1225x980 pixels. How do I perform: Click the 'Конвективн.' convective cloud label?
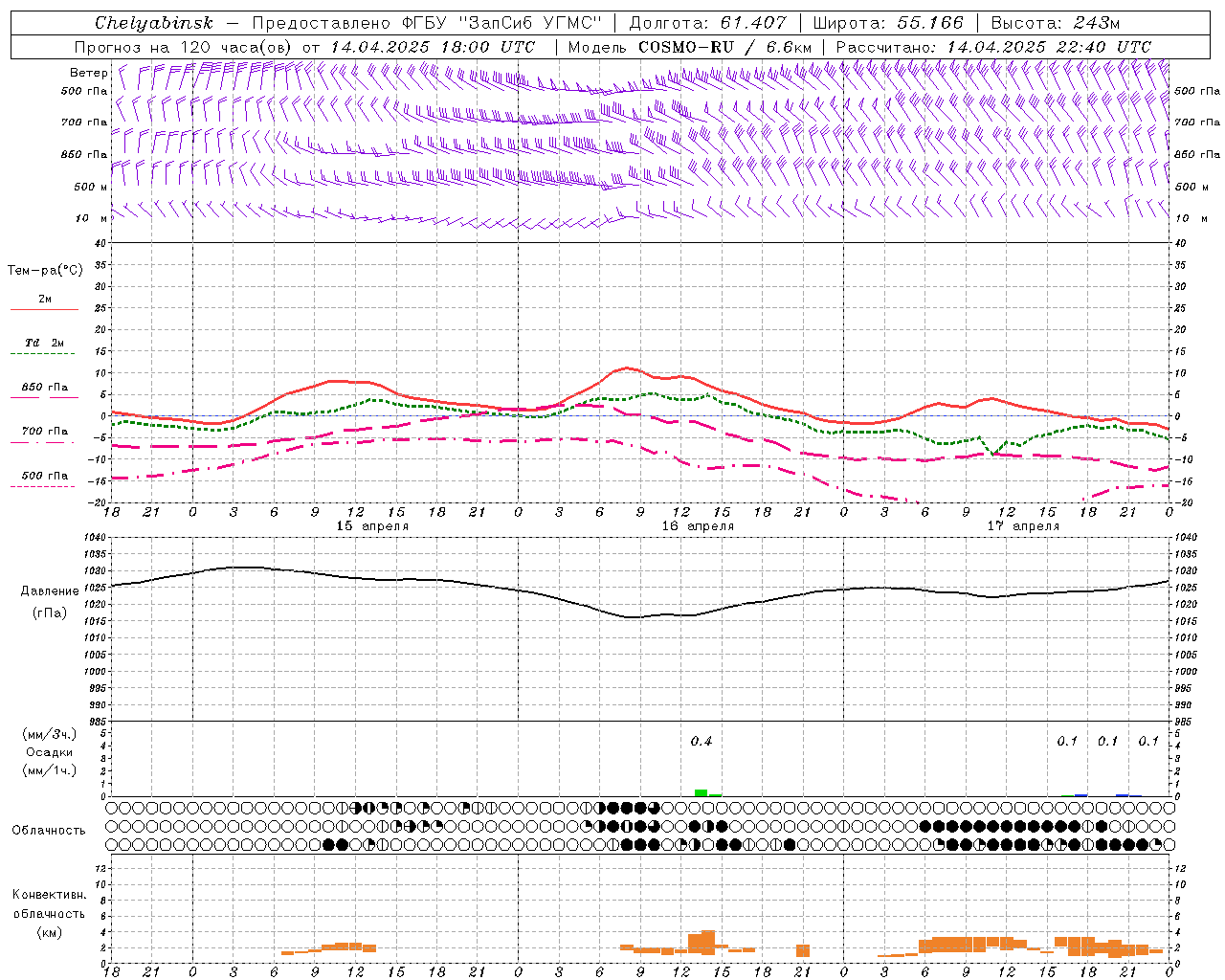pos(49,895)
